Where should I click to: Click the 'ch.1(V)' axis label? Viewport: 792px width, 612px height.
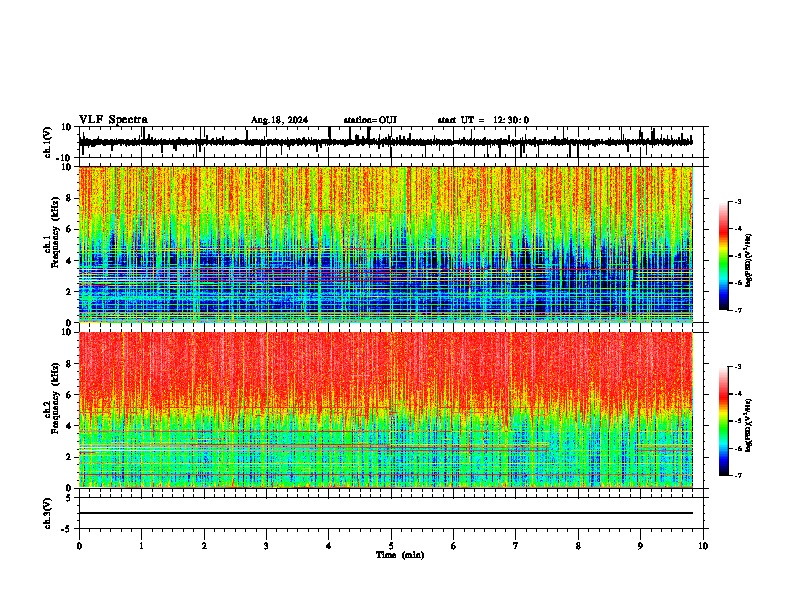coord(48,142)
